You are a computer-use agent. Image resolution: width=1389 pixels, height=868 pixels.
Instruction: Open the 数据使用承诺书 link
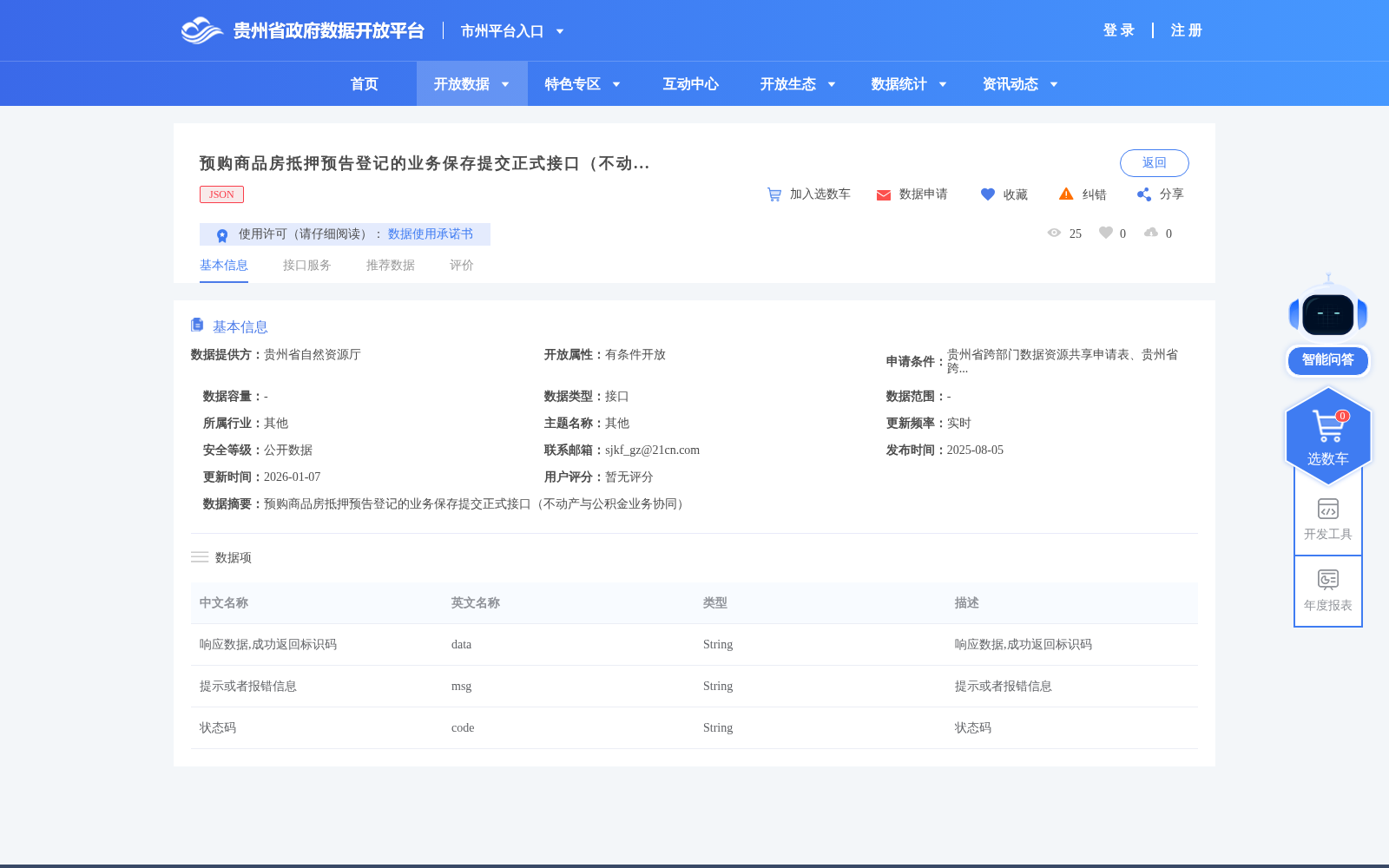431,234
